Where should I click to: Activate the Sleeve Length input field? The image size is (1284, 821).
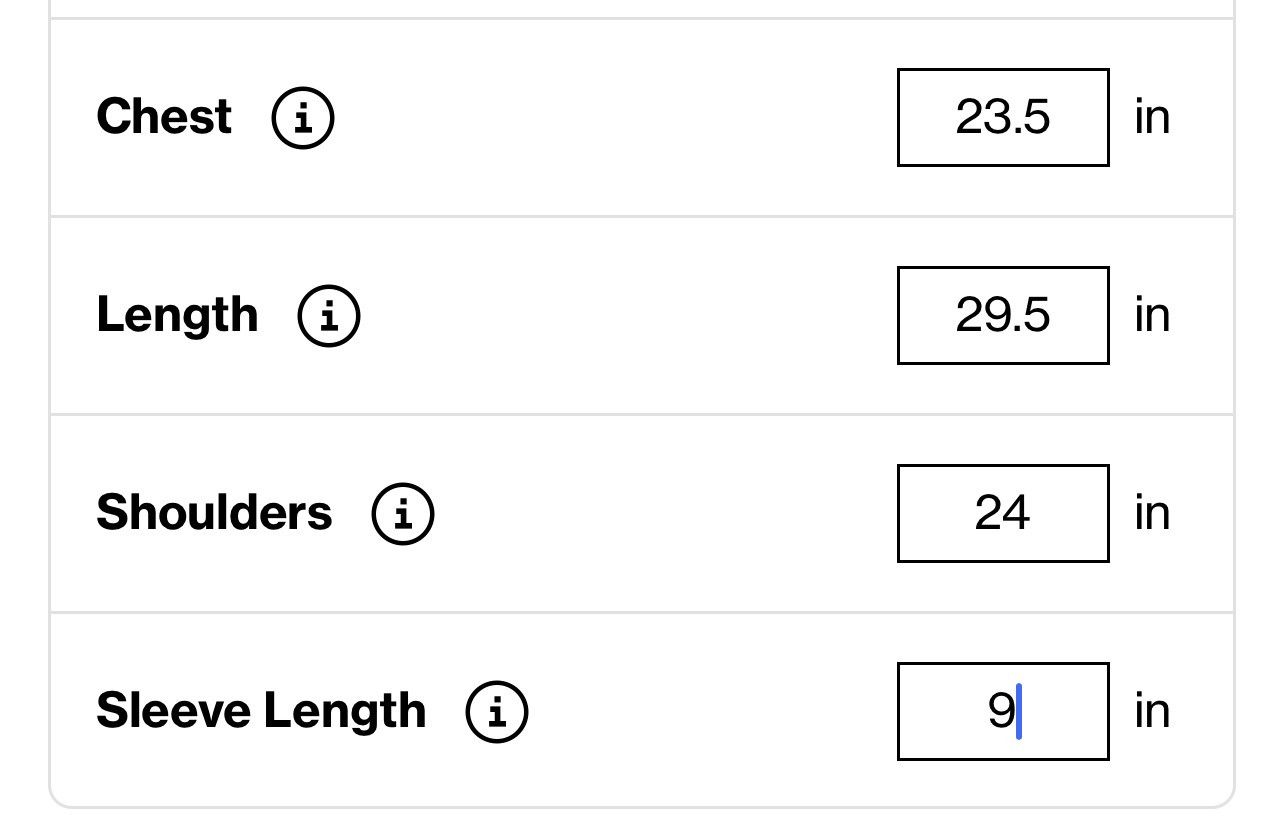pyautogui.click(x=1003, y=711)
